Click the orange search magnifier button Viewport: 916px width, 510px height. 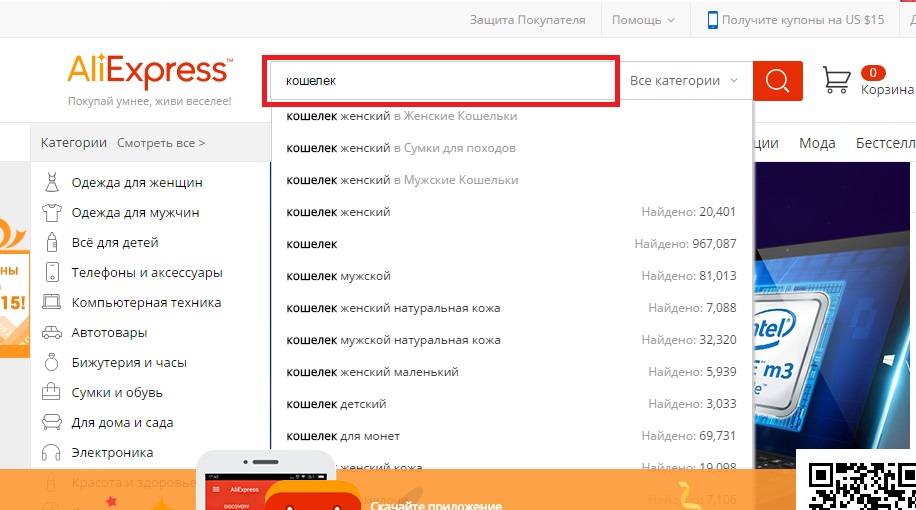pyautogui.click(x=777, y=81)
